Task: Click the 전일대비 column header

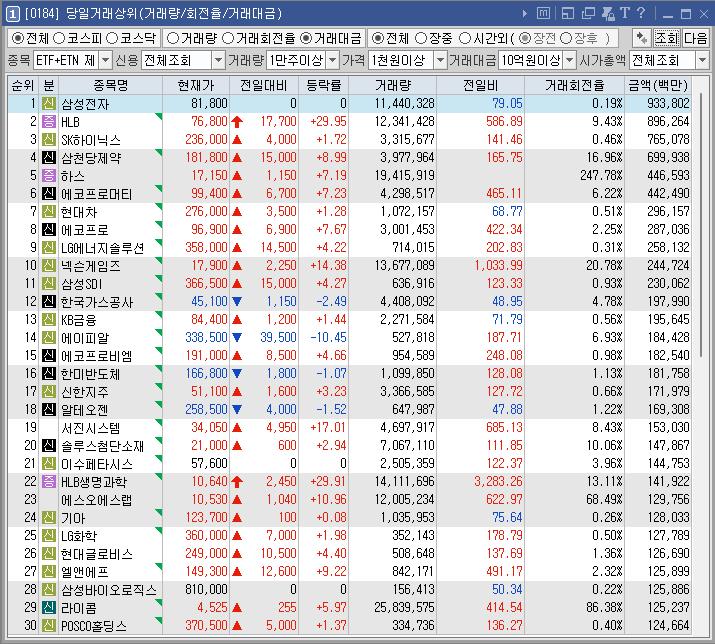Action: click(x=264, y=85)
